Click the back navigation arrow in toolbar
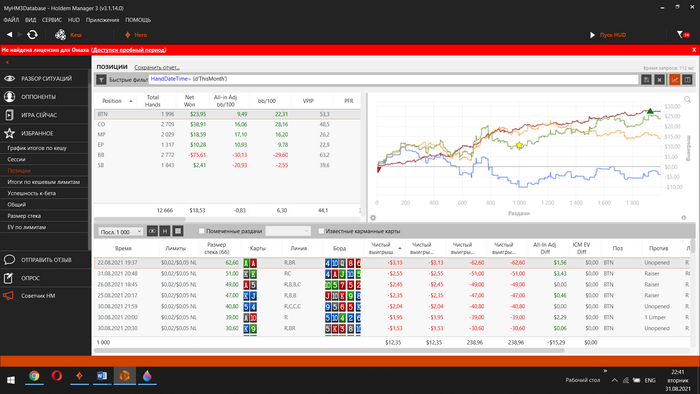 (x=9, y=34)
